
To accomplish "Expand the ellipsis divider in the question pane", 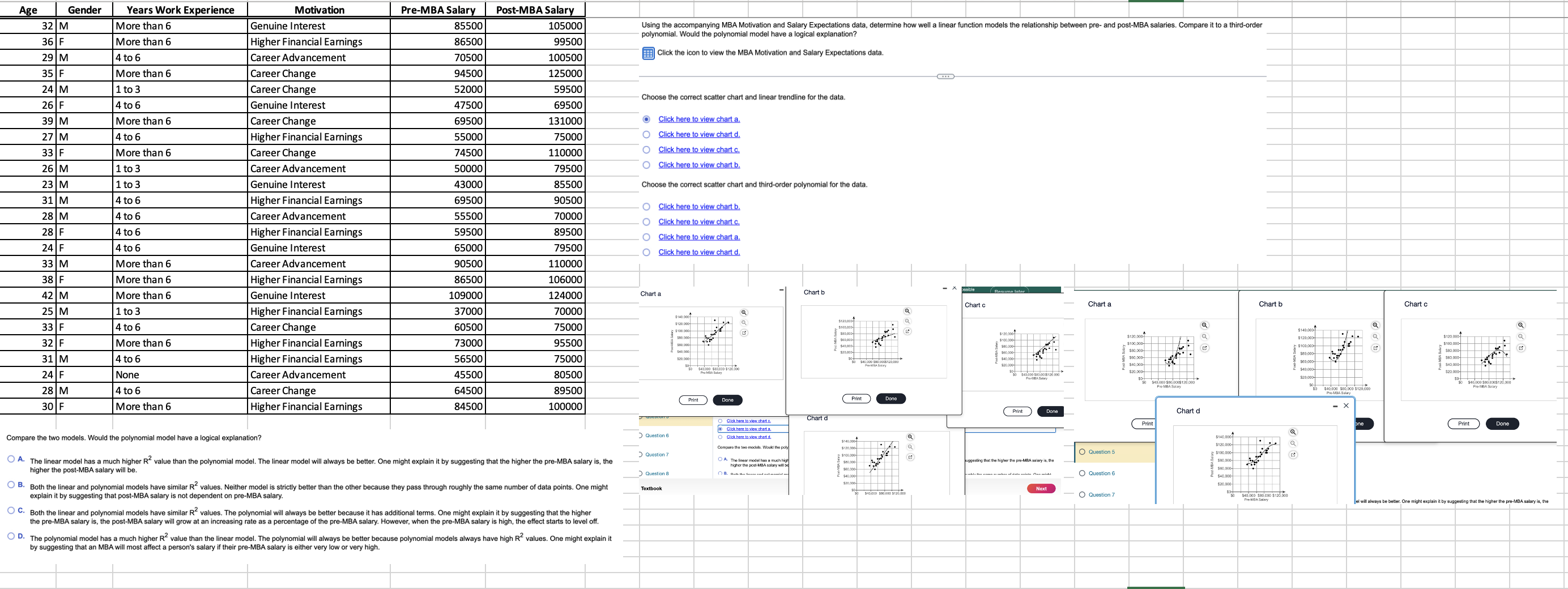I will [x=946, y=76].
